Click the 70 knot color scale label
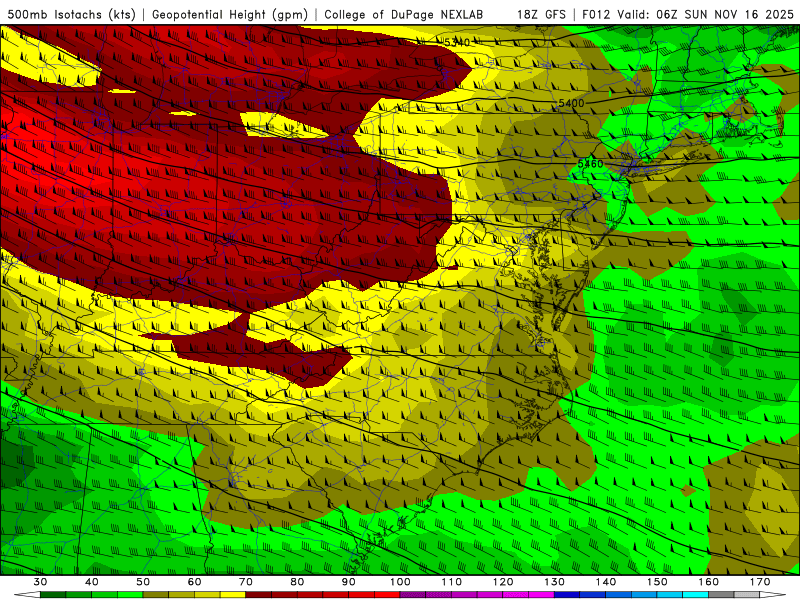This screenshot has height=600, width=800. [x=246, y=582]
